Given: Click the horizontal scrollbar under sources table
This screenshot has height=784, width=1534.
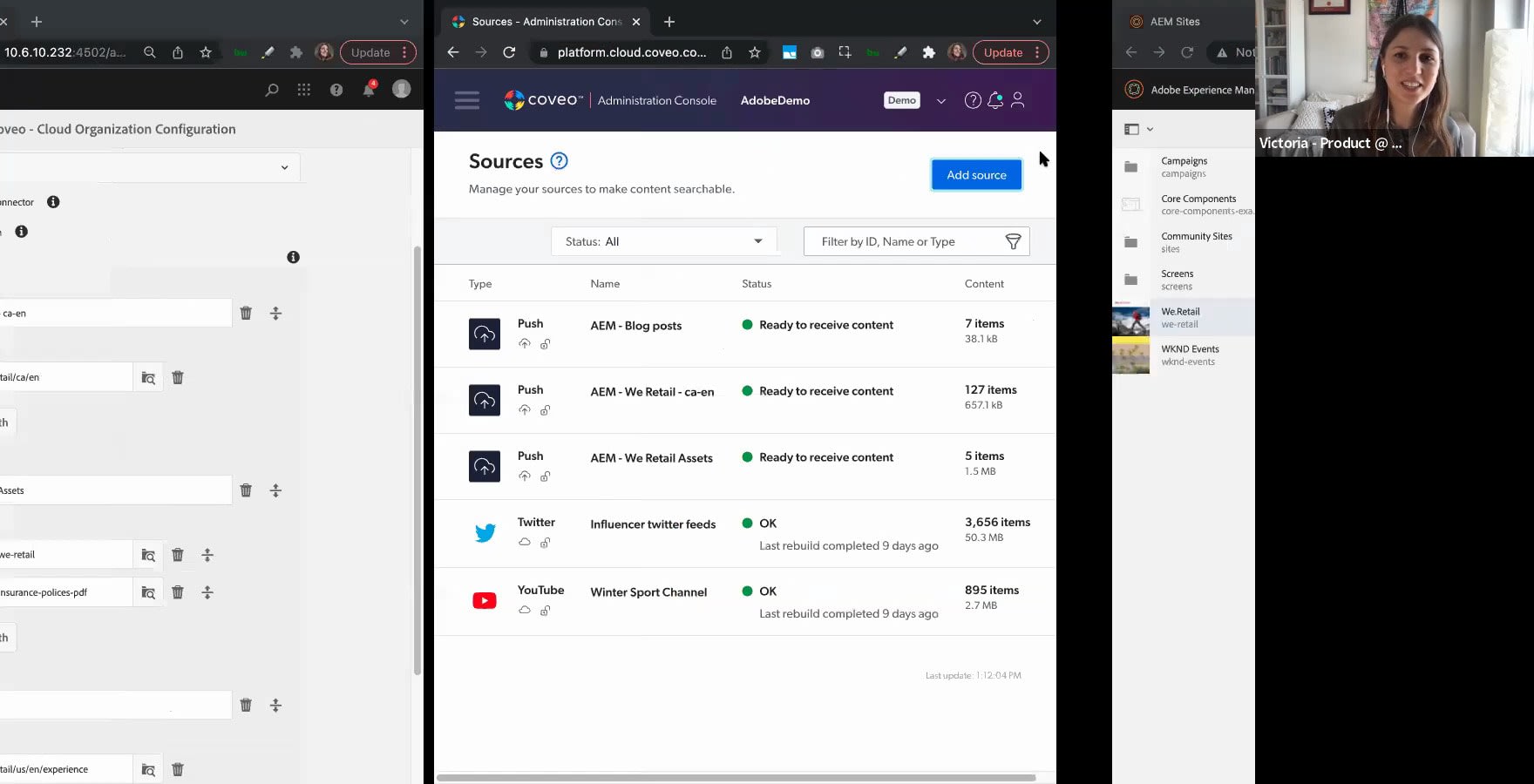Looking at the screenshot, I should click(736, 777).
